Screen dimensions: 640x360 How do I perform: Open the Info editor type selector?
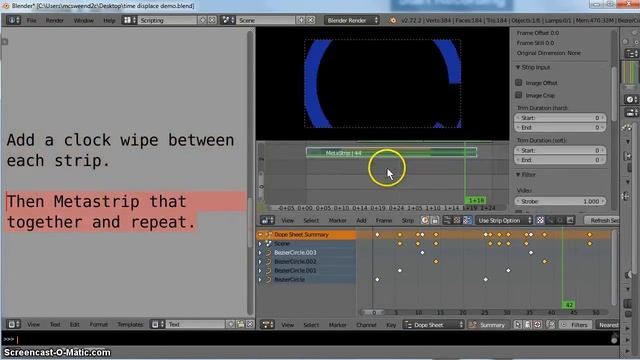point(13,20)
